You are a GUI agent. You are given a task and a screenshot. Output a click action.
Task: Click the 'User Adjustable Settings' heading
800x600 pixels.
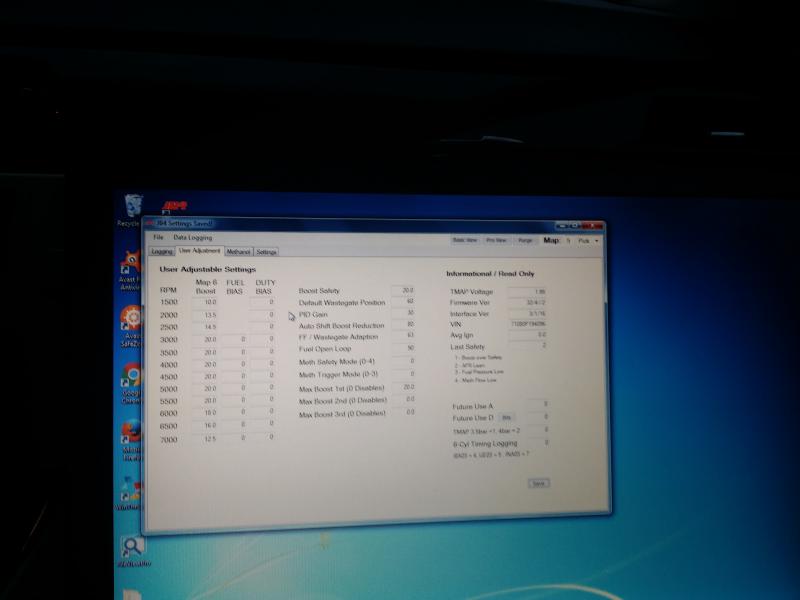pyautogui.click(x=208, y=269)
